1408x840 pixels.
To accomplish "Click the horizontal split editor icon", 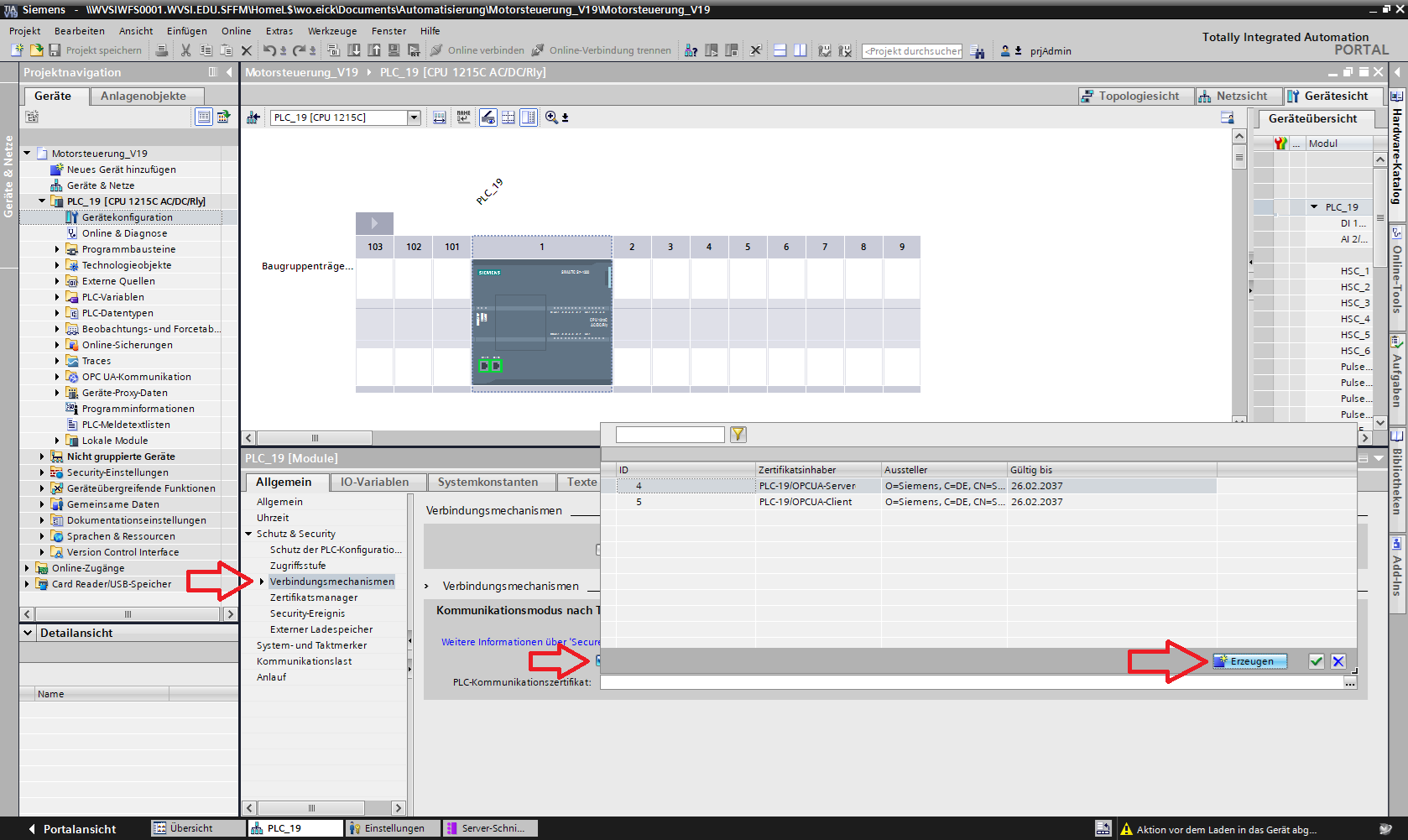I will tap(780, 50).
